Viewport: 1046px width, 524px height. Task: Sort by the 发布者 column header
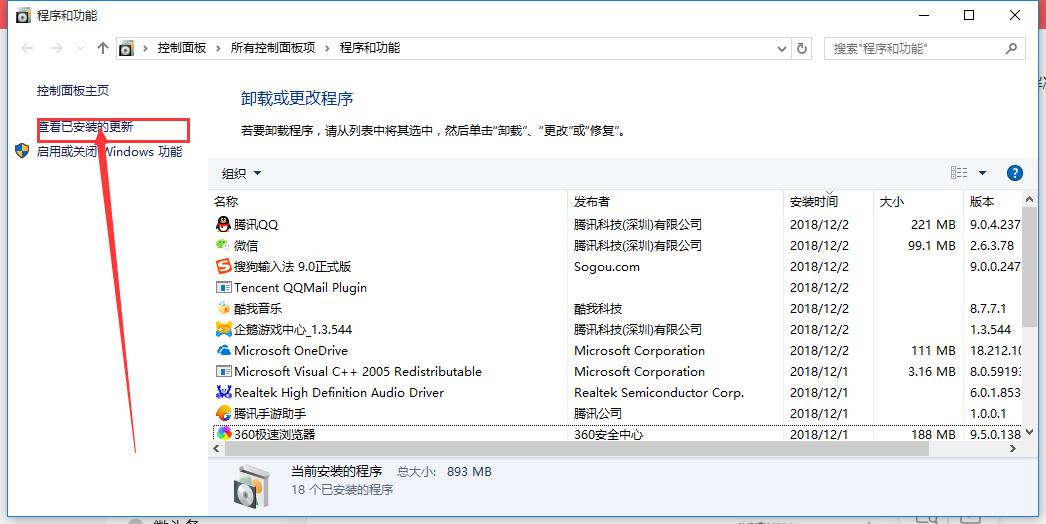(x=676, y=201)
